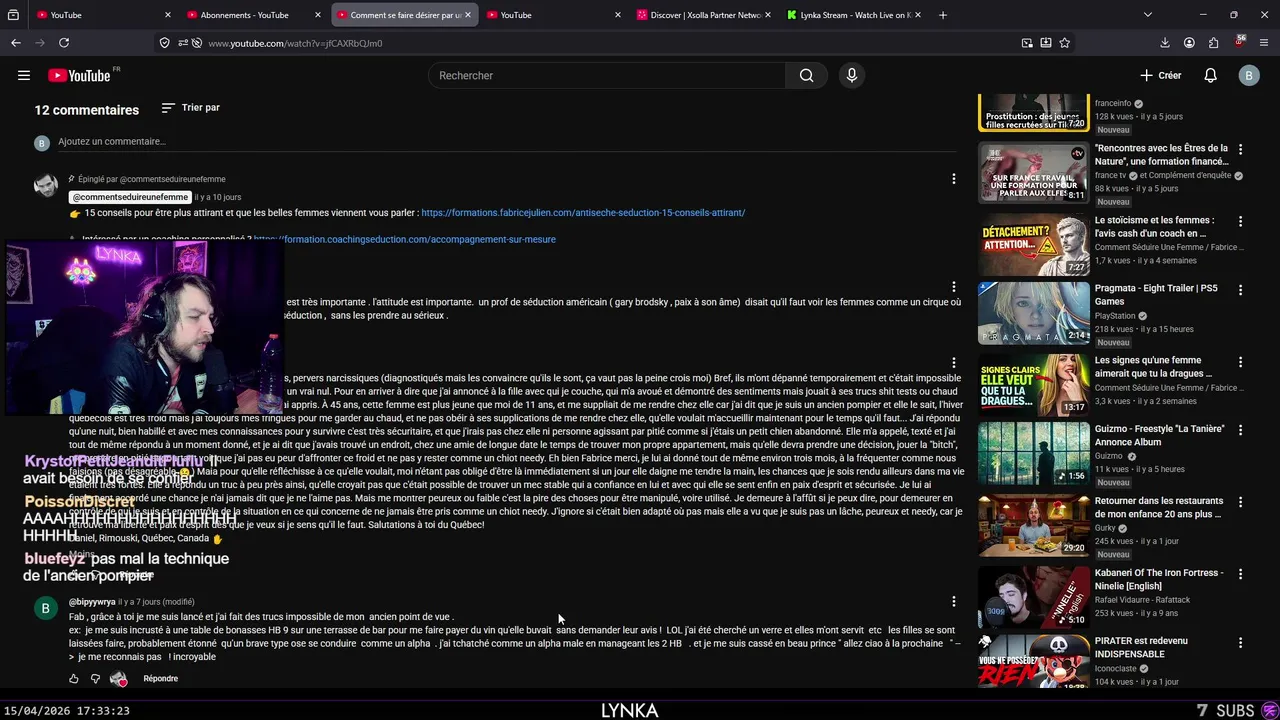Open options for the Rencontres avec les Êtres video
The image size is (1280, 720).
[1240, 149]
